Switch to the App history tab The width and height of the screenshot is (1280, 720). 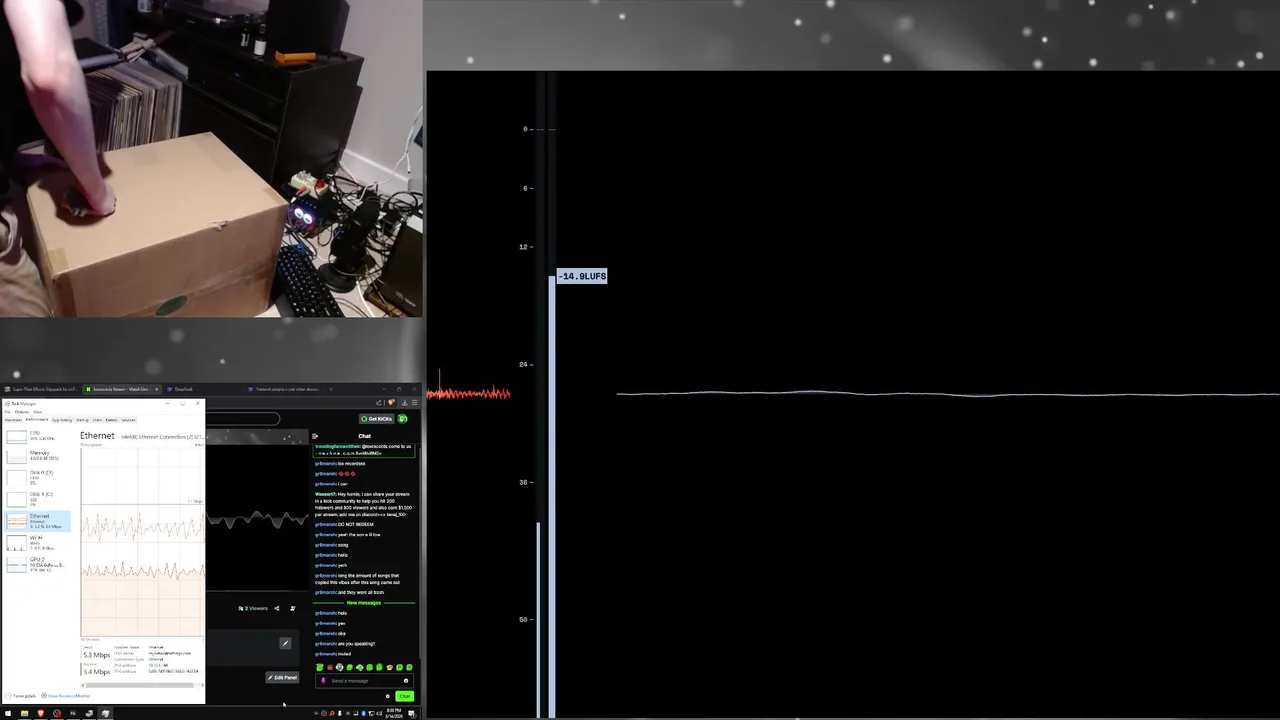pos(62,420)
